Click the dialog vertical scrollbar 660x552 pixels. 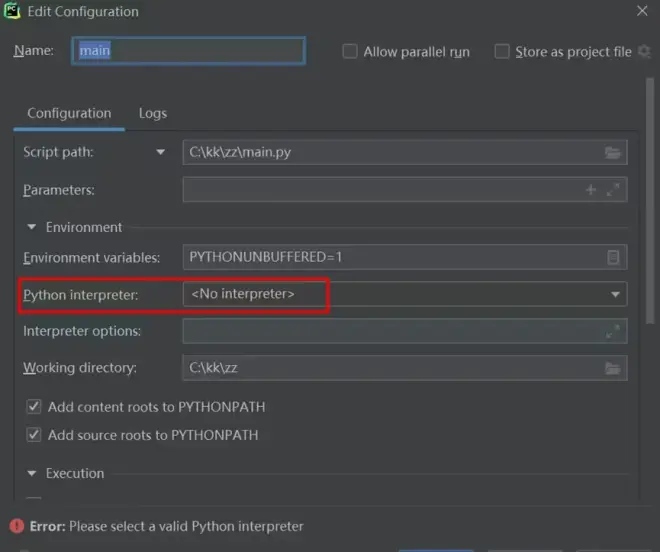tap(650, 201)
